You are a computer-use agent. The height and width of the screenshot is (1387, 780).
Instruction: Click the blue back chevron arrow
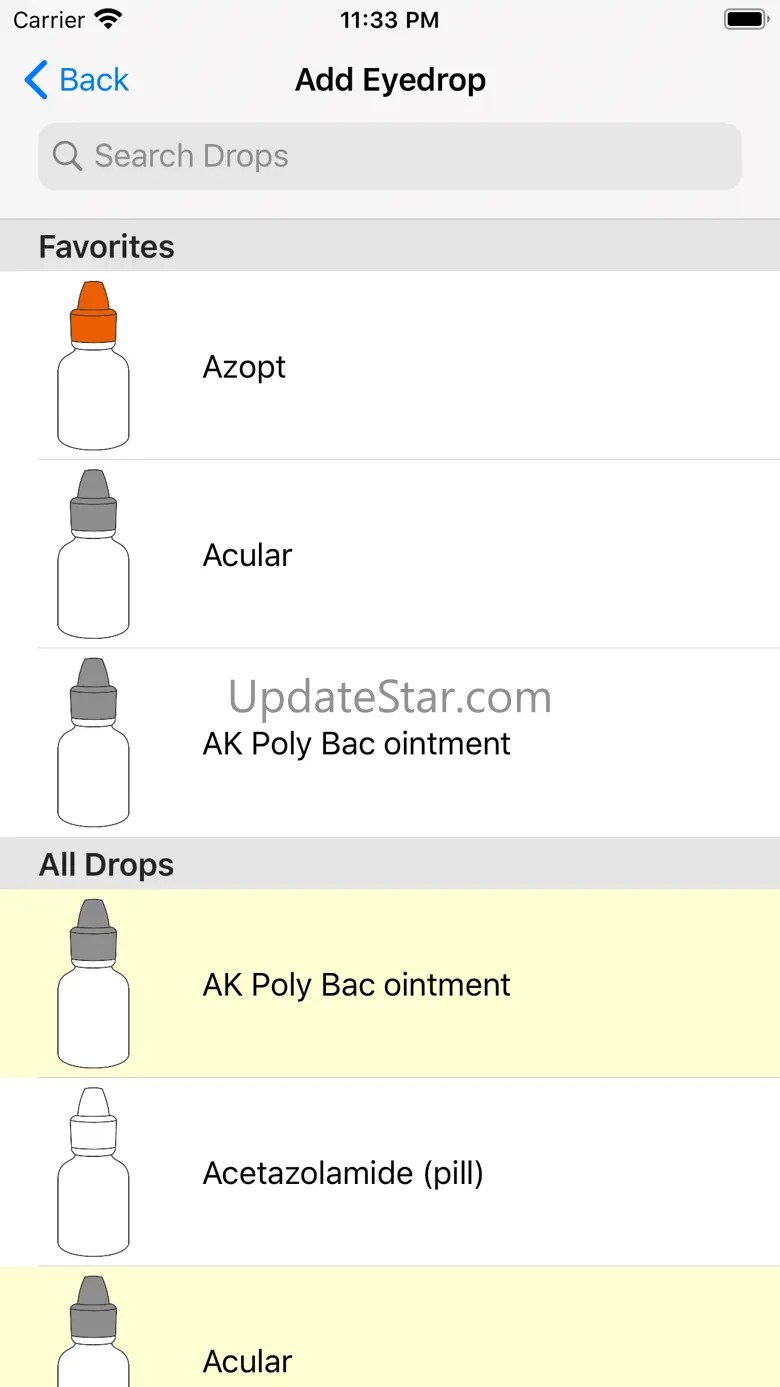(x=36, y=80)
